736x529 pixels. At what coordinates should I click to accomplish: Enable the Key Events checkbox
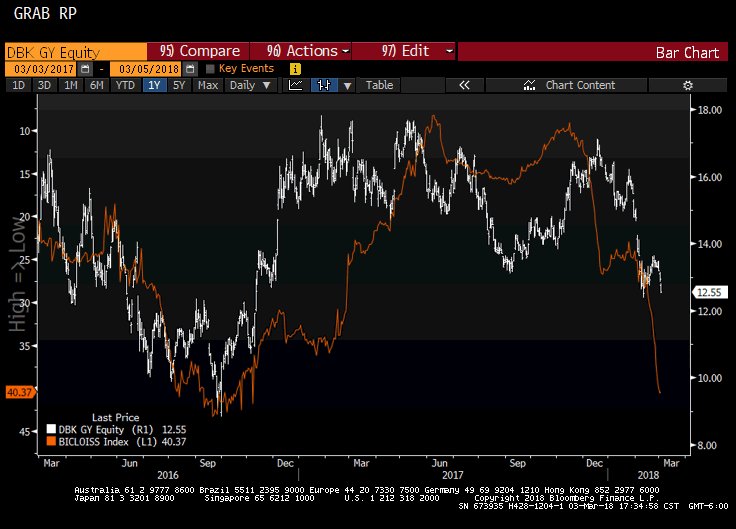(210, 69)
